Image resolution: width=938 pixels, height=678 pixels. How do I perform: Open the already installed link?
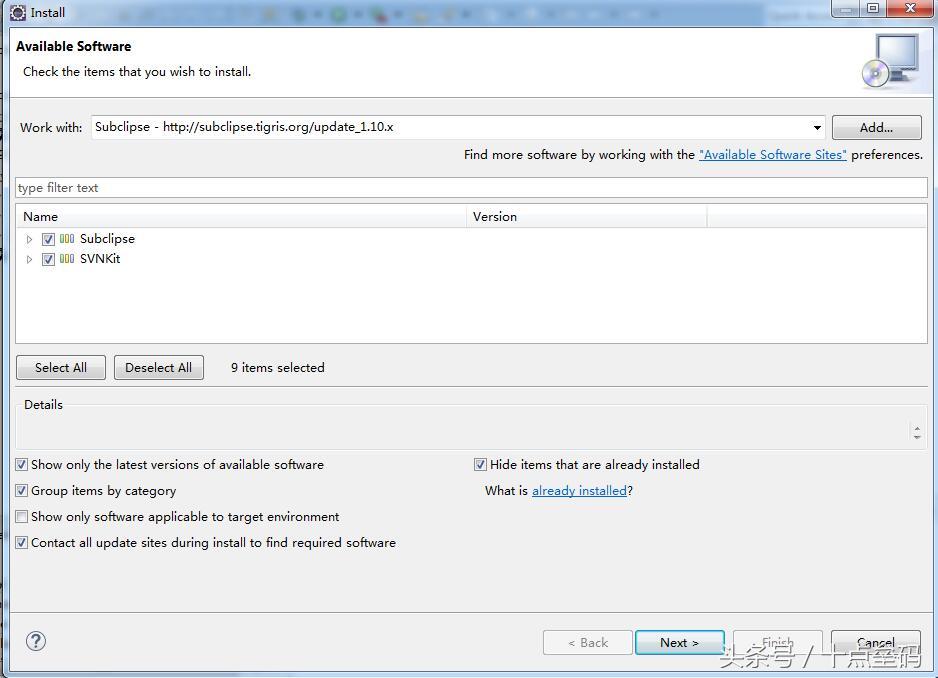click(579, 491)
